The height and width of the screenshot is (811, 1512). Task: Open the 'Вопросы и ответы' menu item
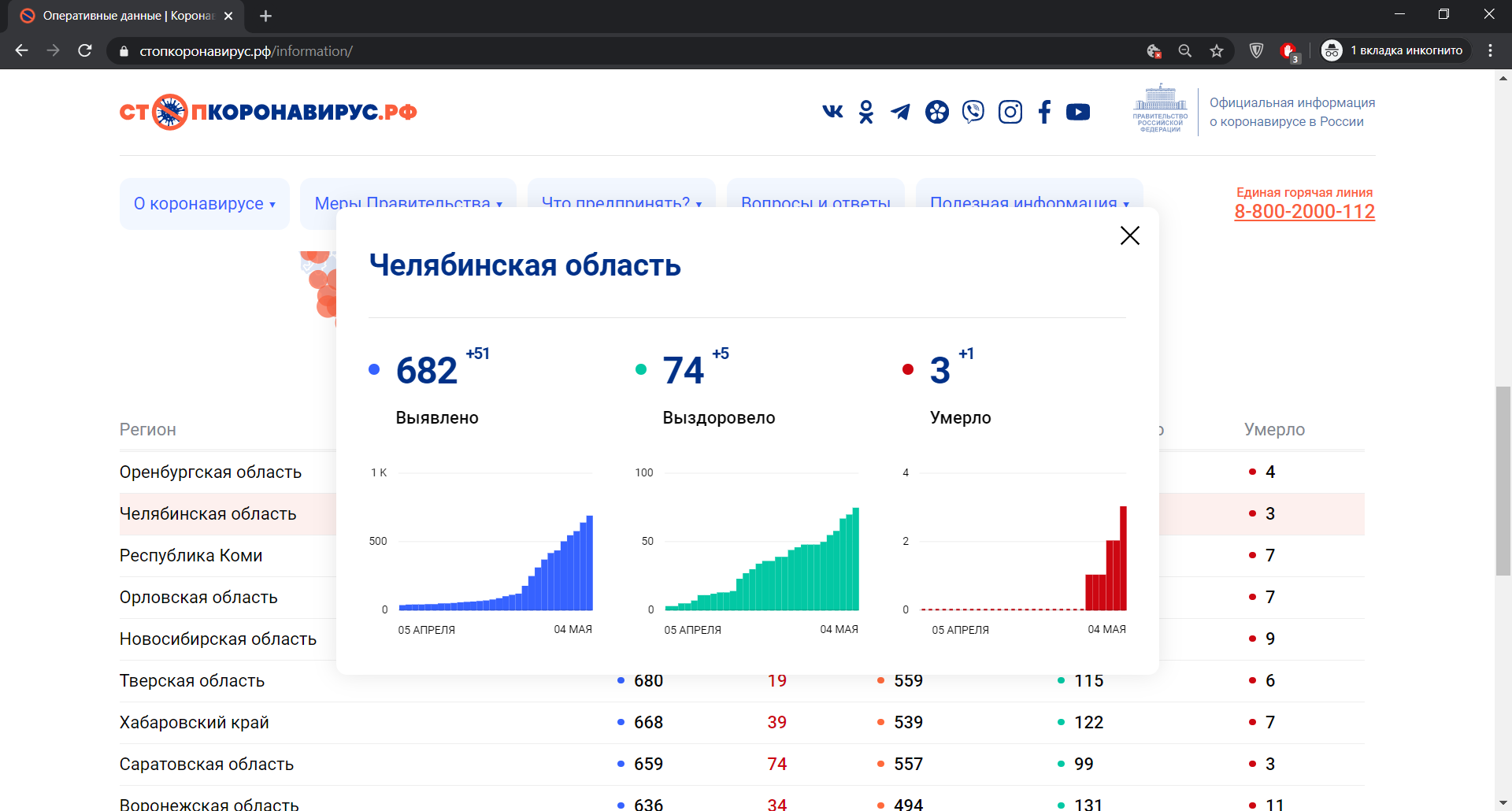click(815, 197)
